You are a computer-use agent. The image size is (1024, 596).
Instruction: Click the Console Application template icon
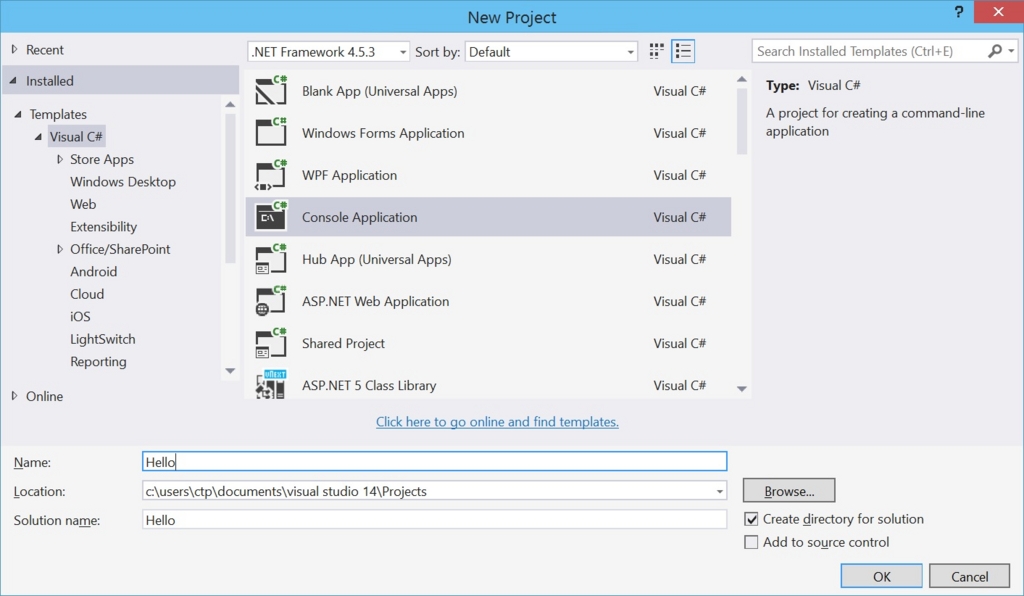click(271, 217)
